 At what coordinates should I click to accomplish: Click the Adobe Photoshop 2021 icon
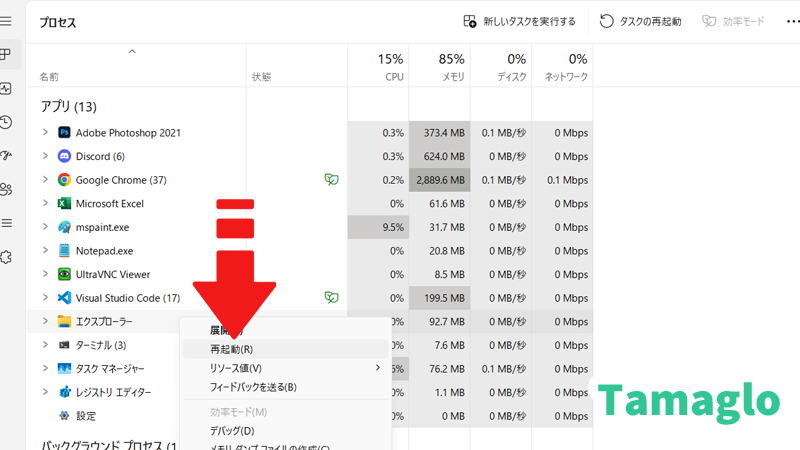64,133
